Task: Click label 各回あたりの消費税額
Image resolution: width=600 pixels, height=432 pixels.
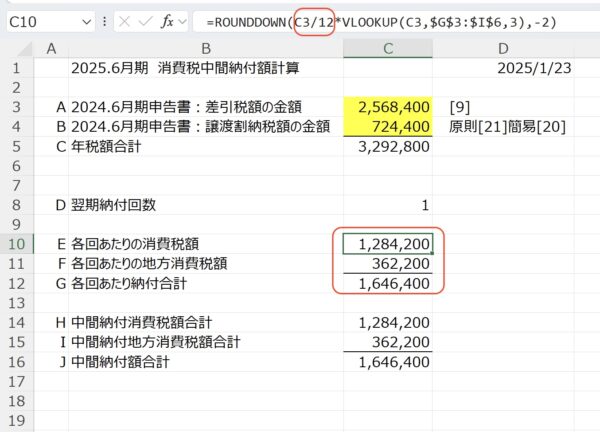Action: [135, 244]
